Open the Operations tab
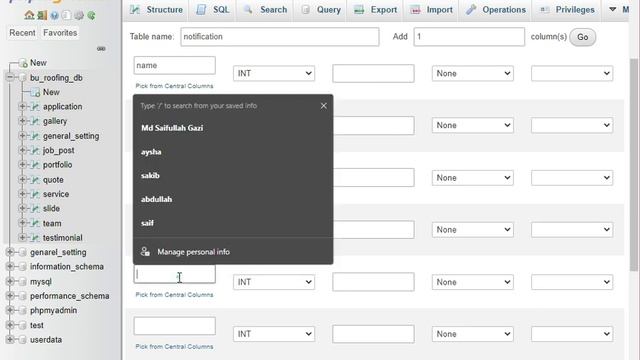Image resolution: width=640 pixels, height=360 pixels. (x=496, y=9)
